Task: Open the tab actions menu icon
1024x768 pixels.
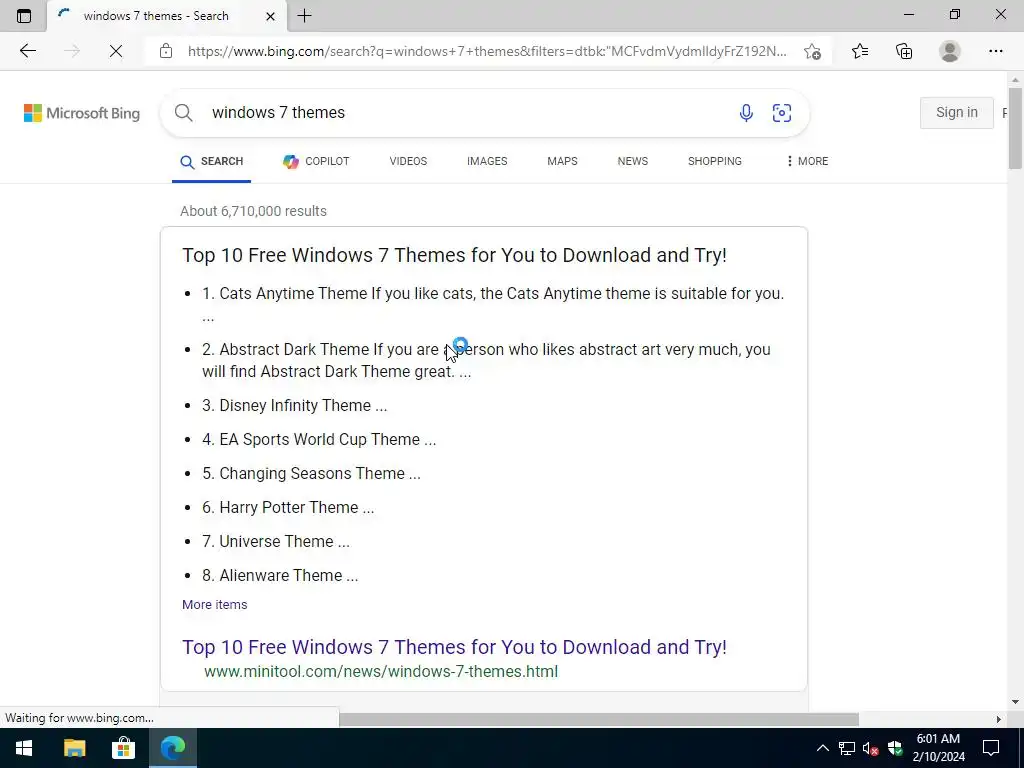Action: pos(24,16)
